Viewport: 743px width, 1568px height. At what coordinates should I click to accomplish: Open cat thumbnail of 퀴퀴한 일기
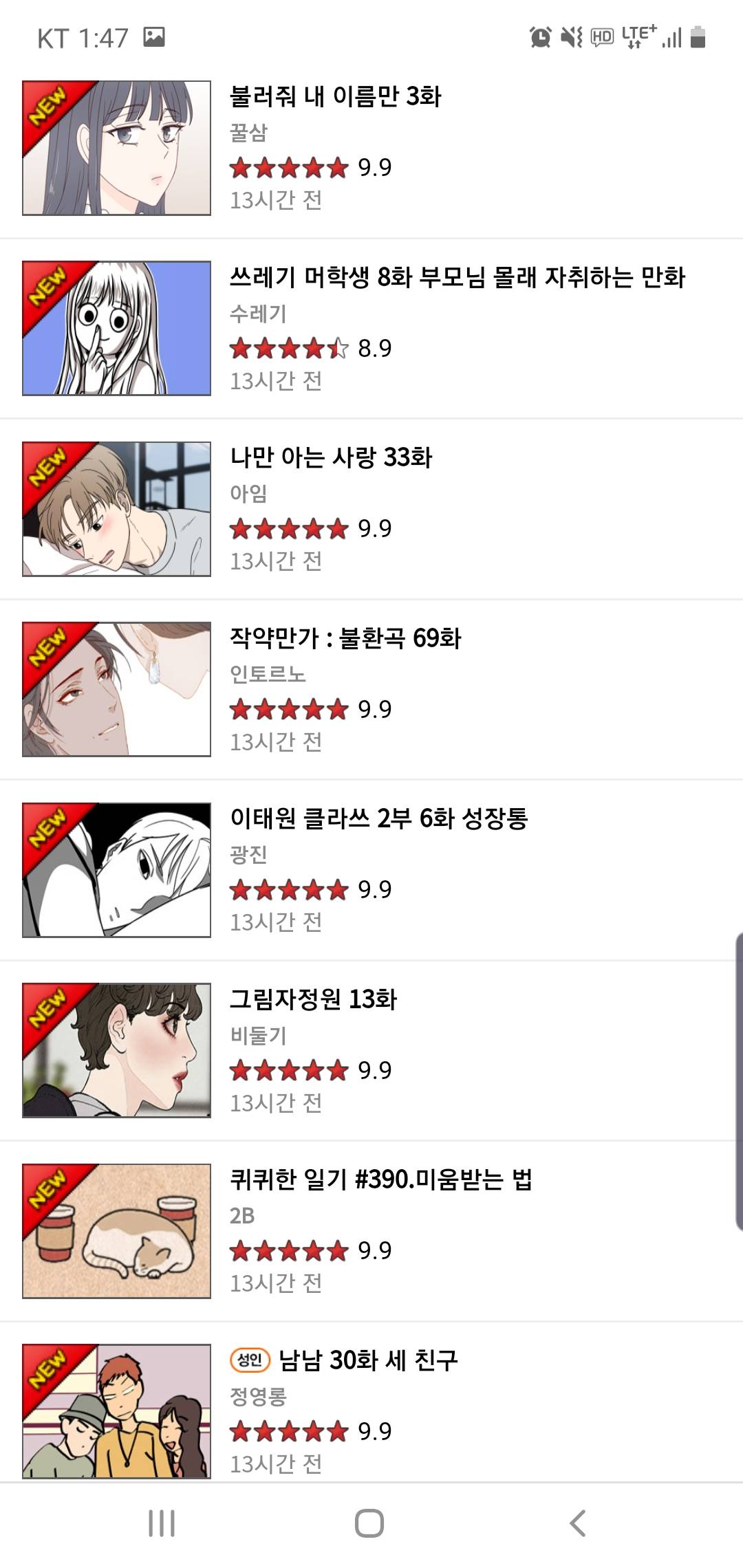pos(116,1231)
